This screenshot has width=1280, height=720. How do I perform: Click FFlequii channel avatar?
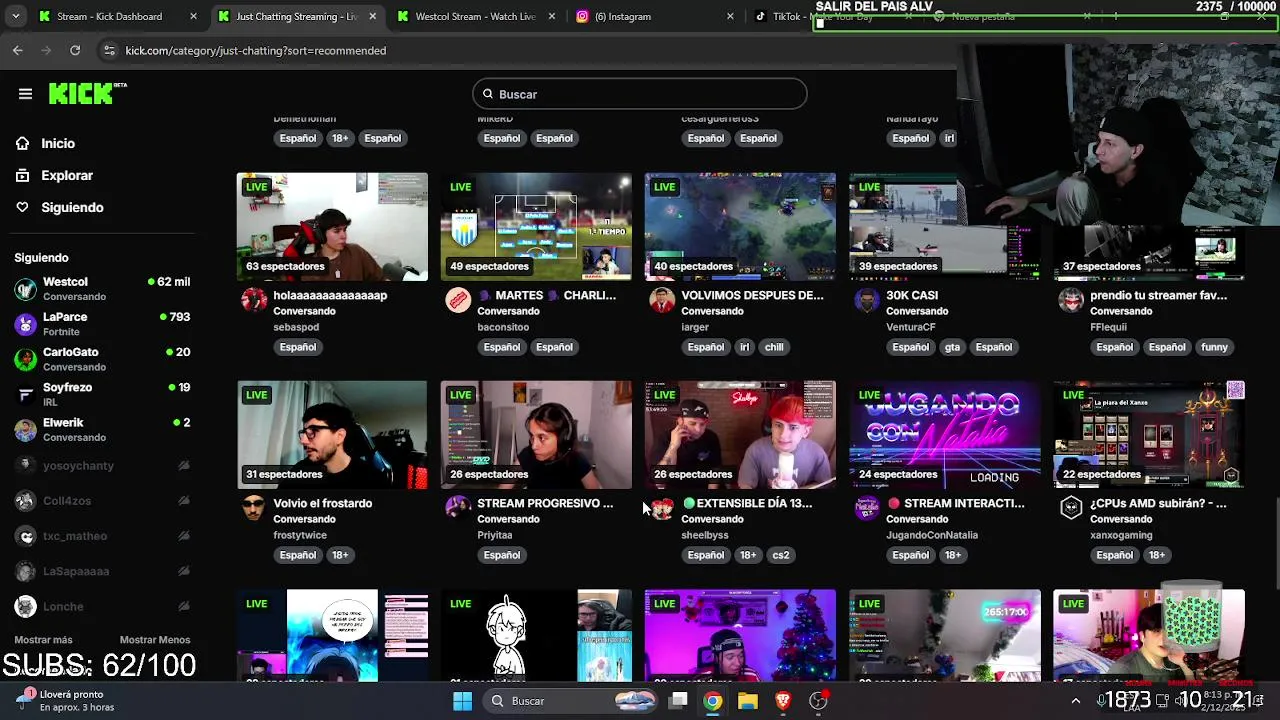click(1071, 300)
